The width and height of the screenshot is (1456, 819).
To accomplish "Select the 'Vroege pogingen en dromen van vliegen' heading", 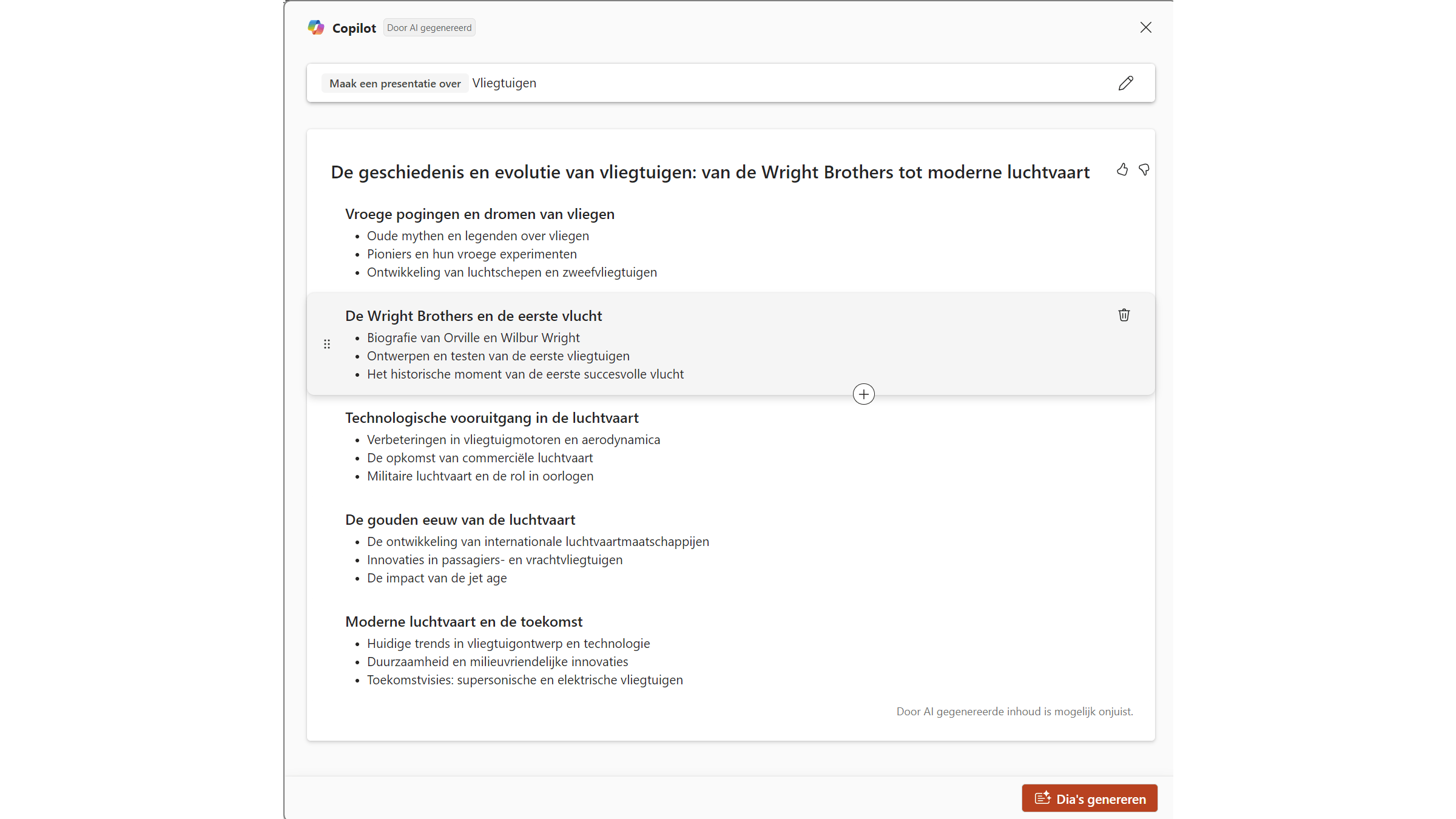I will (479, 214).
